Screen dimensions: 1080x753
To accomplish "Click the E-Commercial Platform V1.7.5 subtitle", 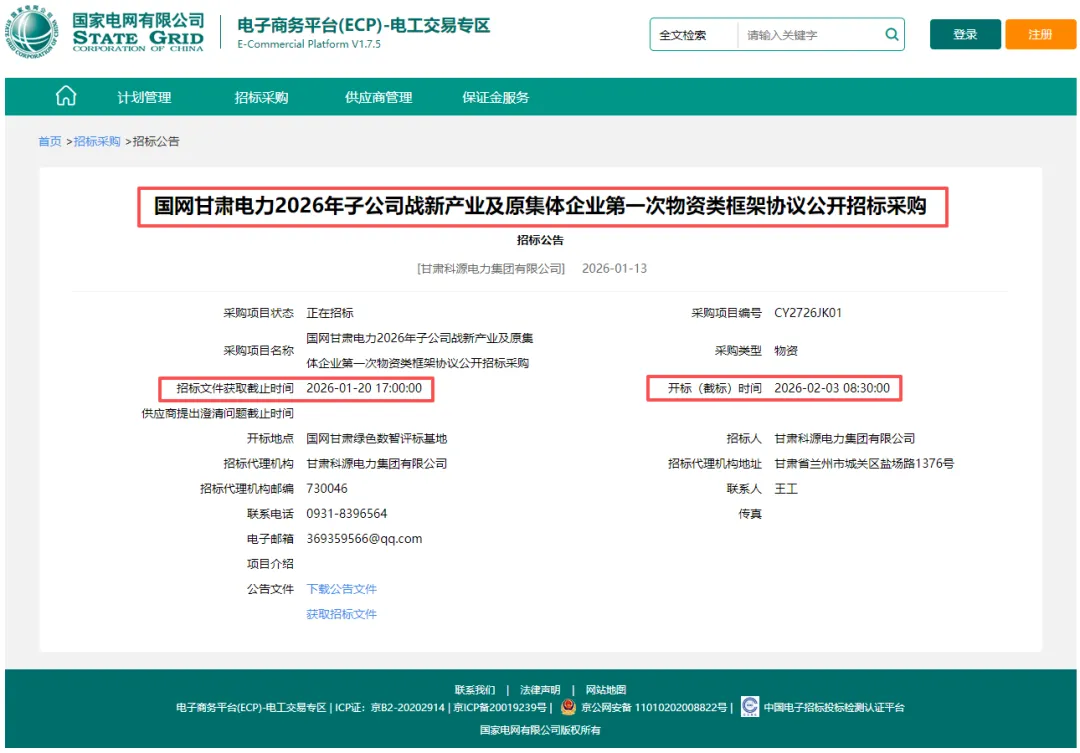I will tap(309, 44).
